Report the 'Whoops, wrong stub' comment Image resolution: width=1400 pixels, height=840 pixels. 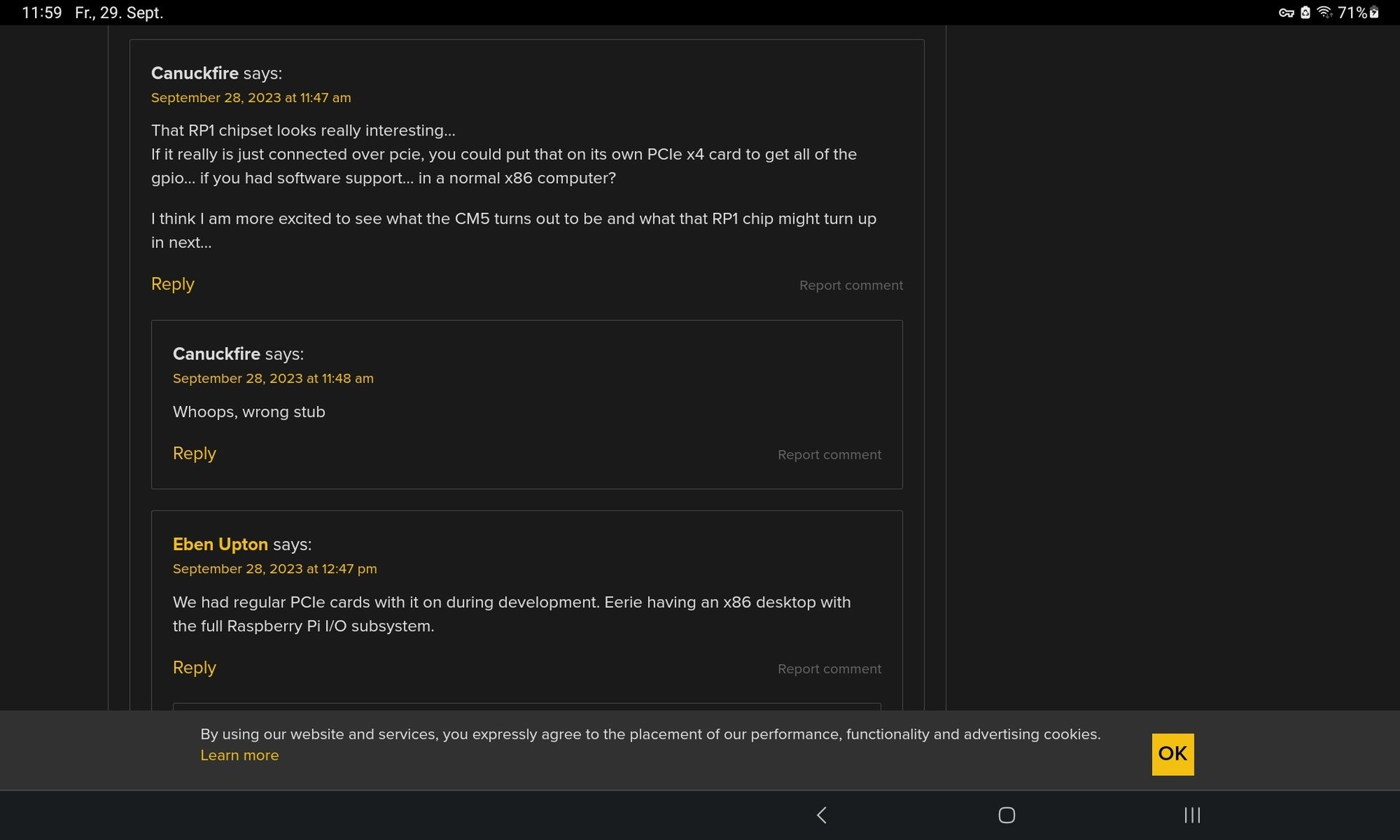829,454
